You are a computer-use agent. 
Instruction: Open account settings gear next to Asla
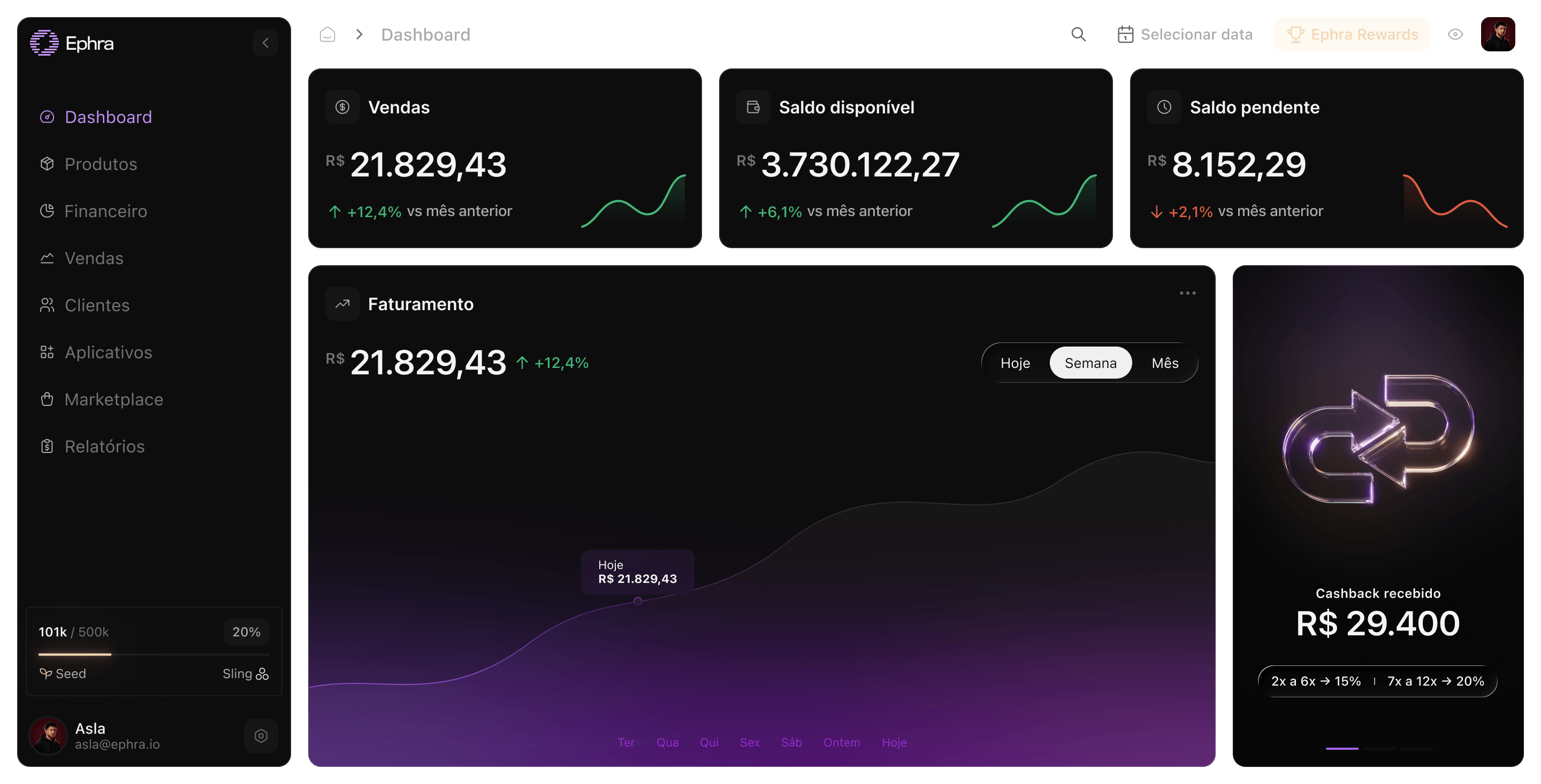pyautogui.click(x=261, y=735)
